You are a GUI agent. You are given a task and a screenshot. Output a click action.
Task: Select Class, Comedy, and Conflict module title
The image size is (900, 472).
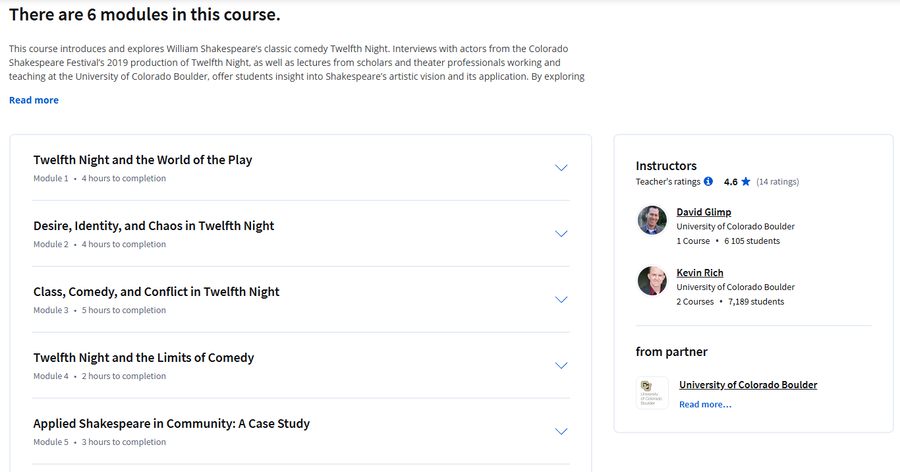(x=156, y=292)
